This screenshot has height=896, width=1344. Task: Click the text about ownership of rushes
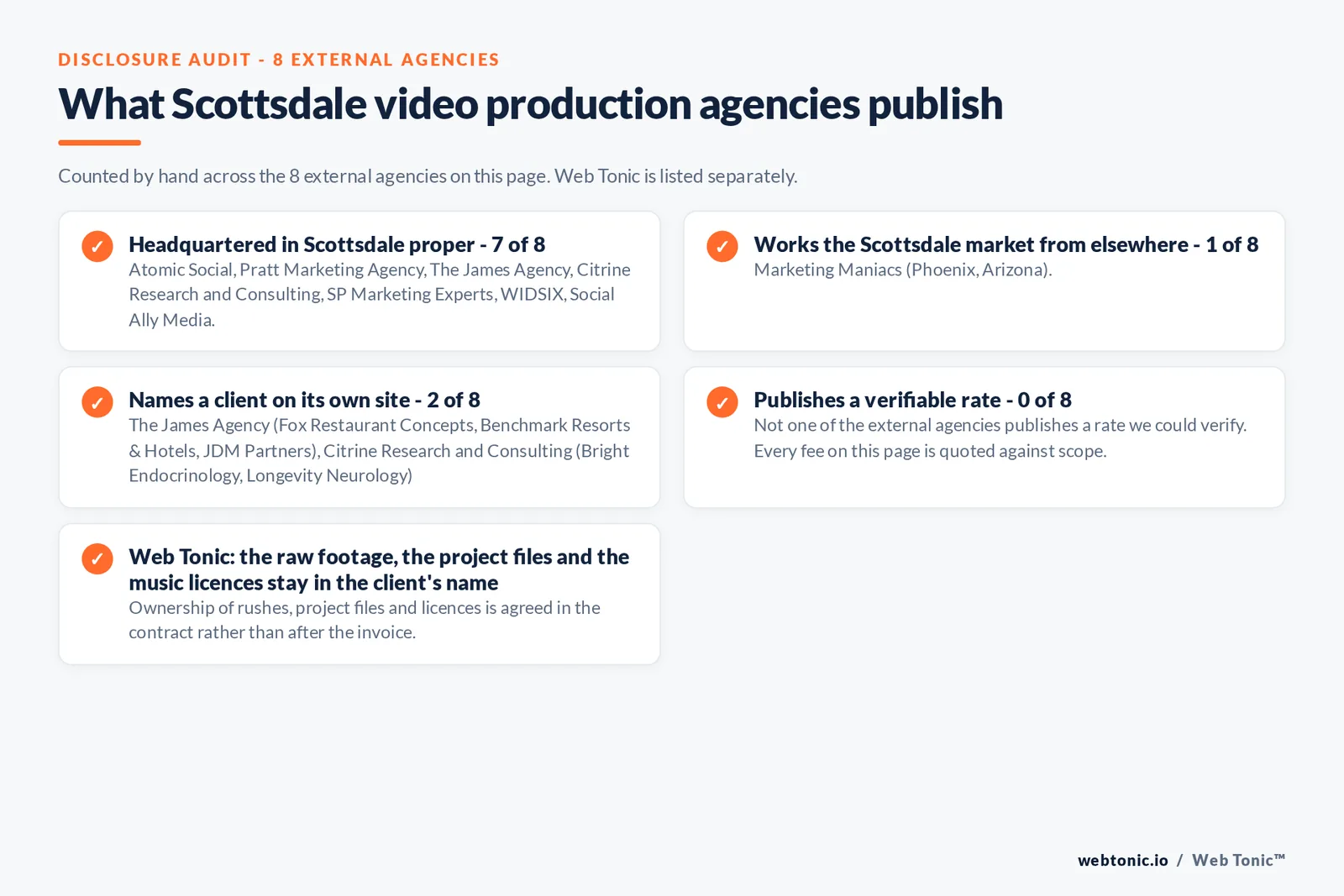pyautogui.click(x=365, y=620)
